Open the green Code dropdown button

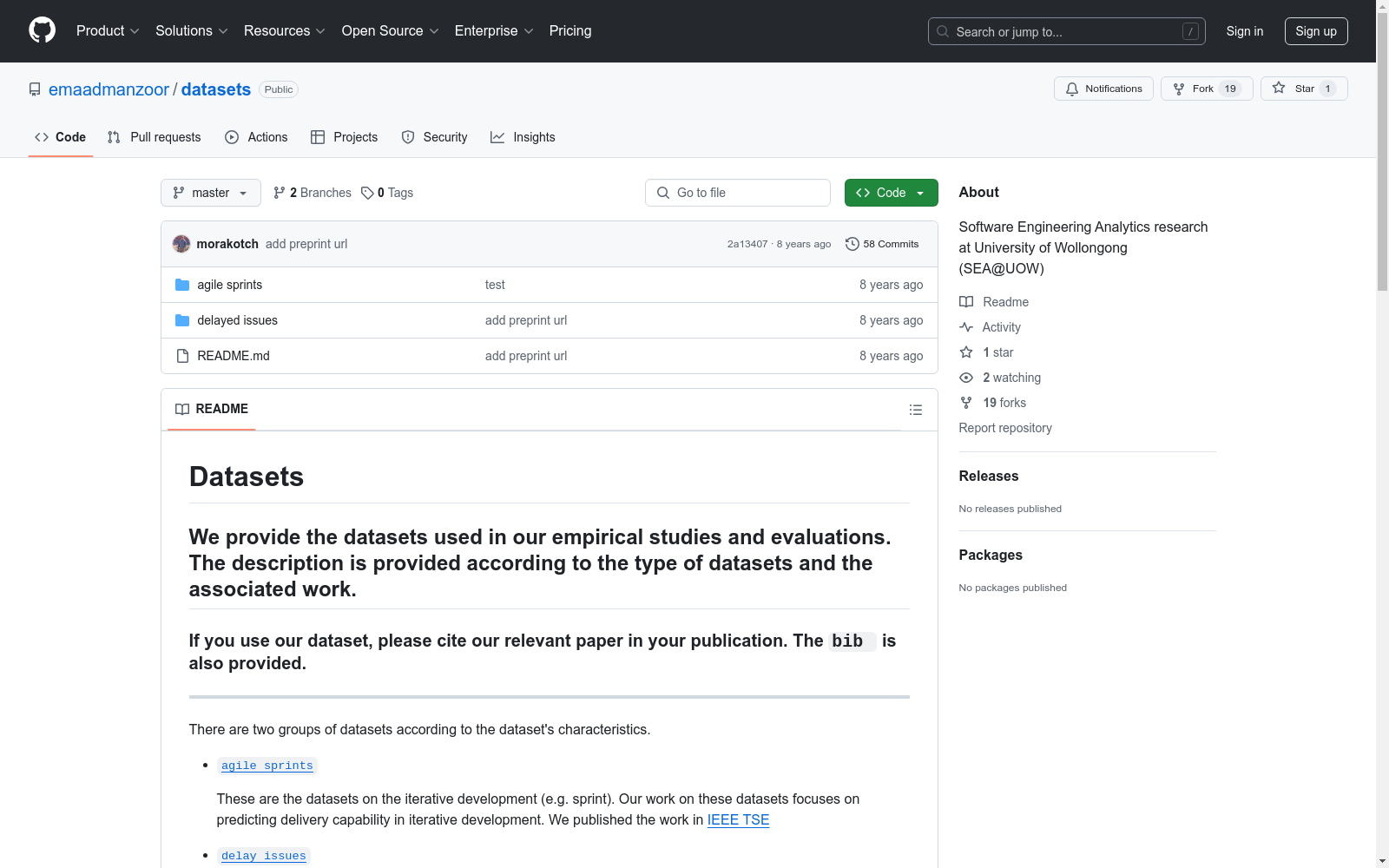(891, 193)
